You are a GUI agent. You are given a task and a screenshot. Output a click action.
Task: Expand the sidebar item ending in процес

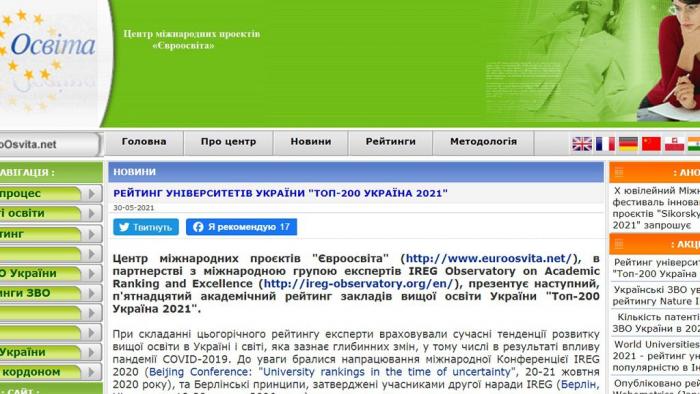click(51, 194)
